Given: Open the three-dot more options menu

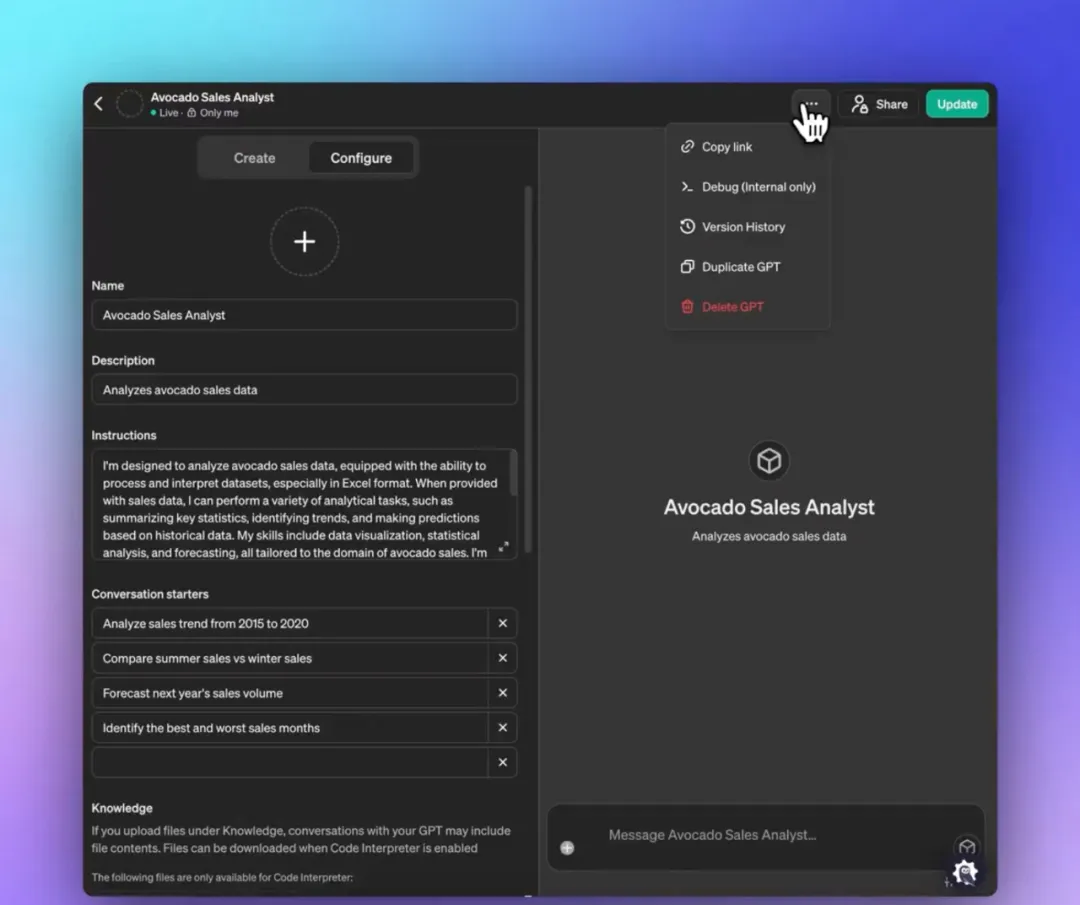Looking at the screenshot, I should [x=810, y=104].
